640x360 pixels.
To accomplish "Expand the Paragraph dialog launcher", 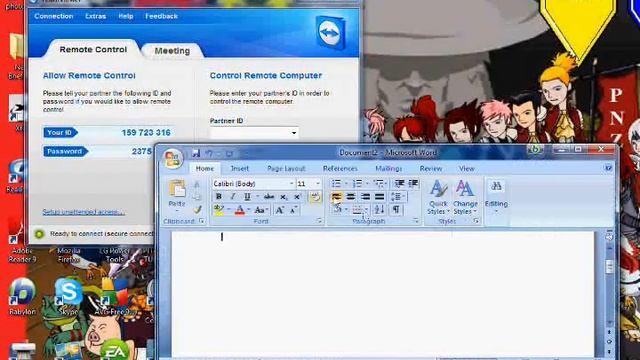I will coord(416,221).
